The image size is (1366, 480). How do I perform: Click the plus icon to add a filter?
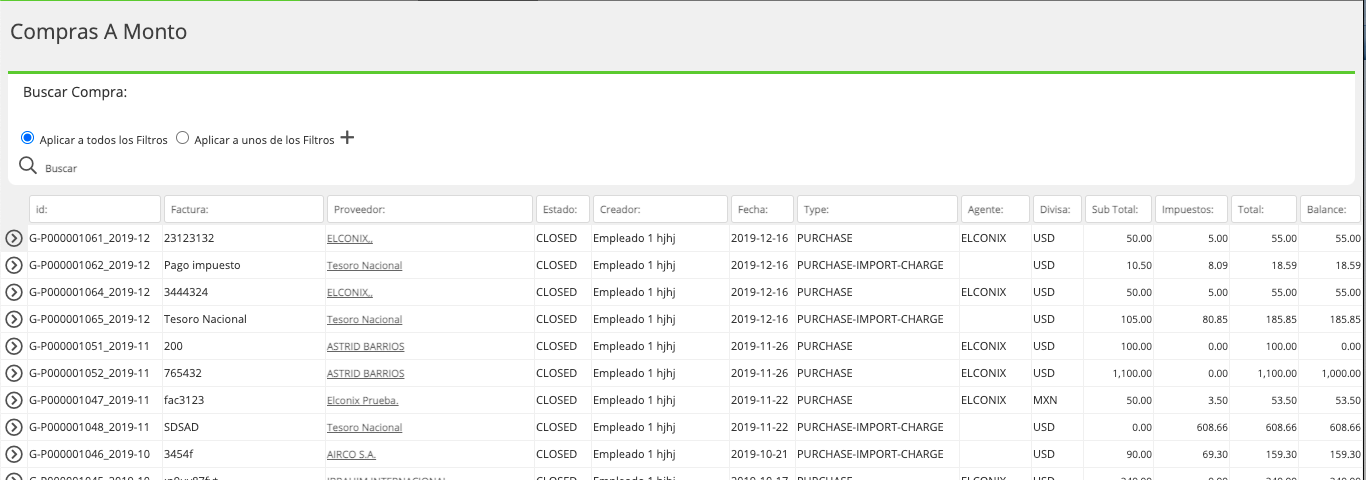[347, 138]
